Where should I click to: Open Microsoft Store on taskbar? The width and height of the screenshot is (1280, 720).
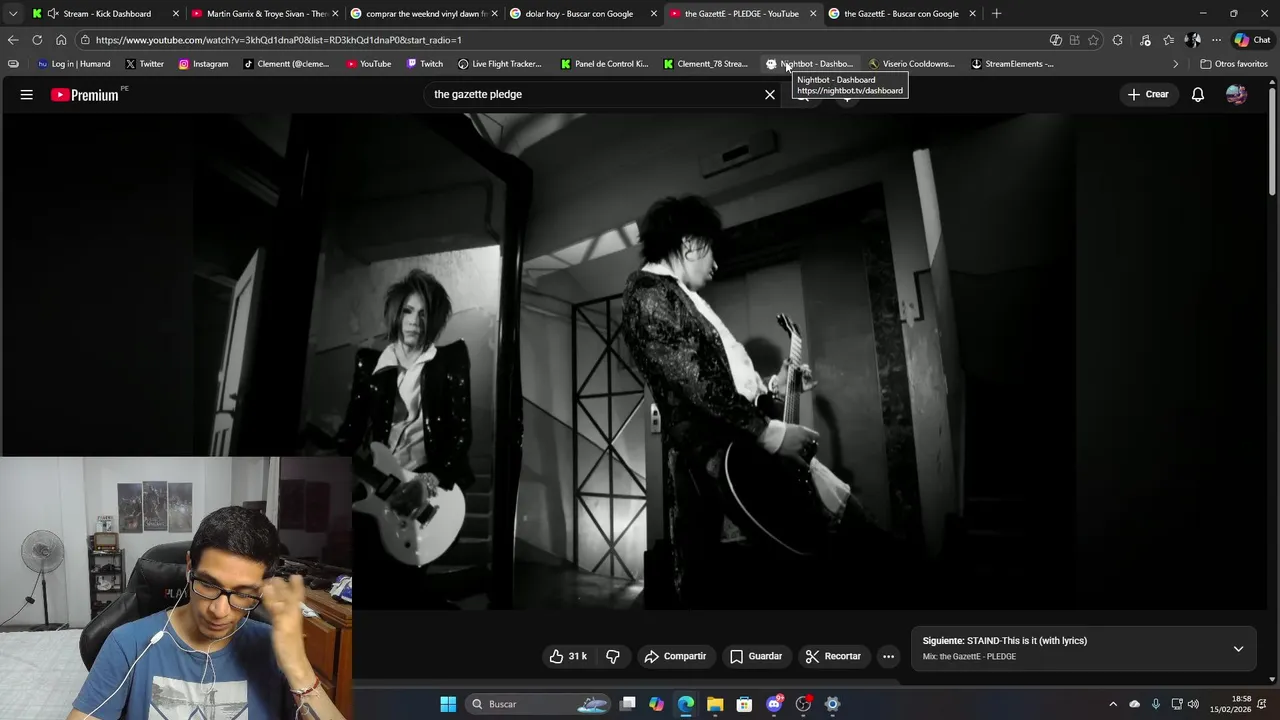tap(744, 704)
